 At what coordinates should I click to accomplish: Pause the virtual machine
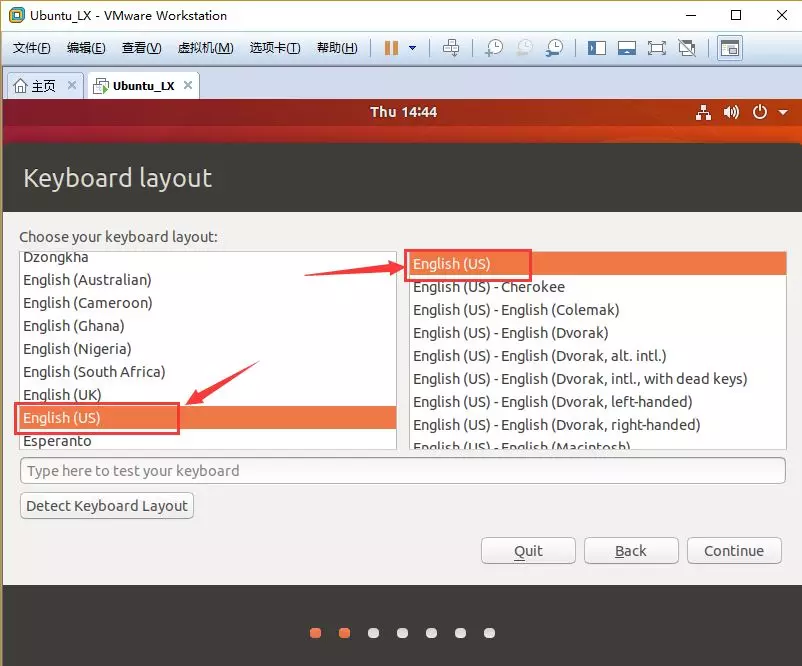391,48
